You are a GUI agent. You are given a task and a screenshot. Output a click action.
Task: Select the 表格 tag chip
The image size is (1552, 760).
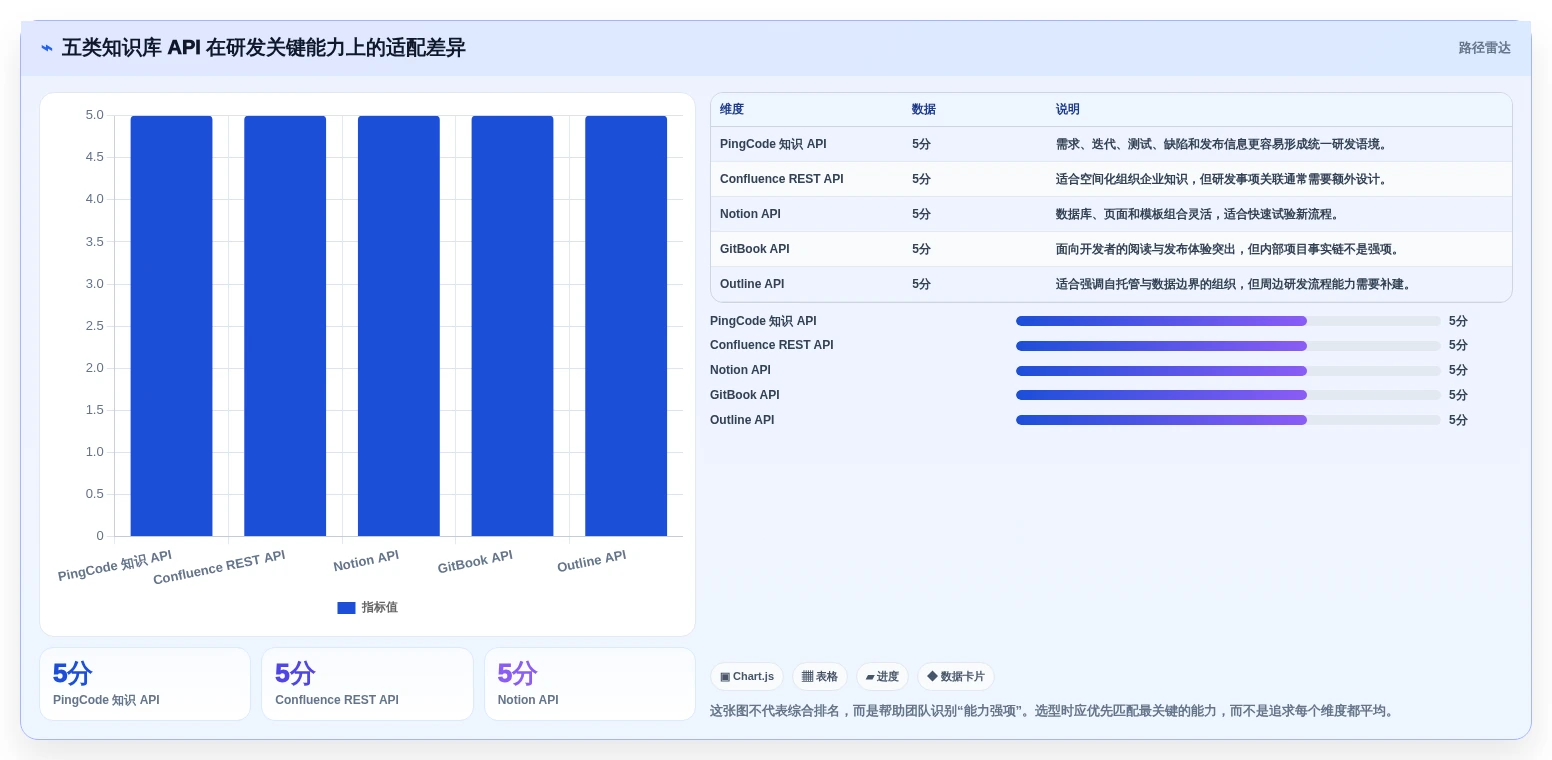pos(820,677)
